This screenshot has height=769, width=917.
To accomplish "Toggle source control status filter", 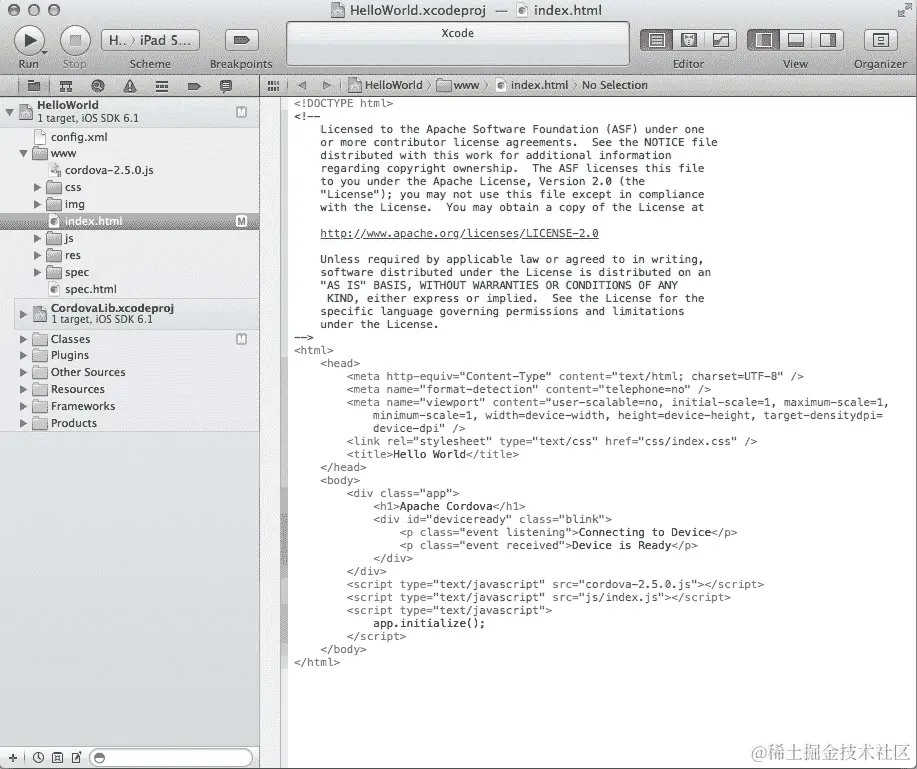I will (x=57, y=758).
